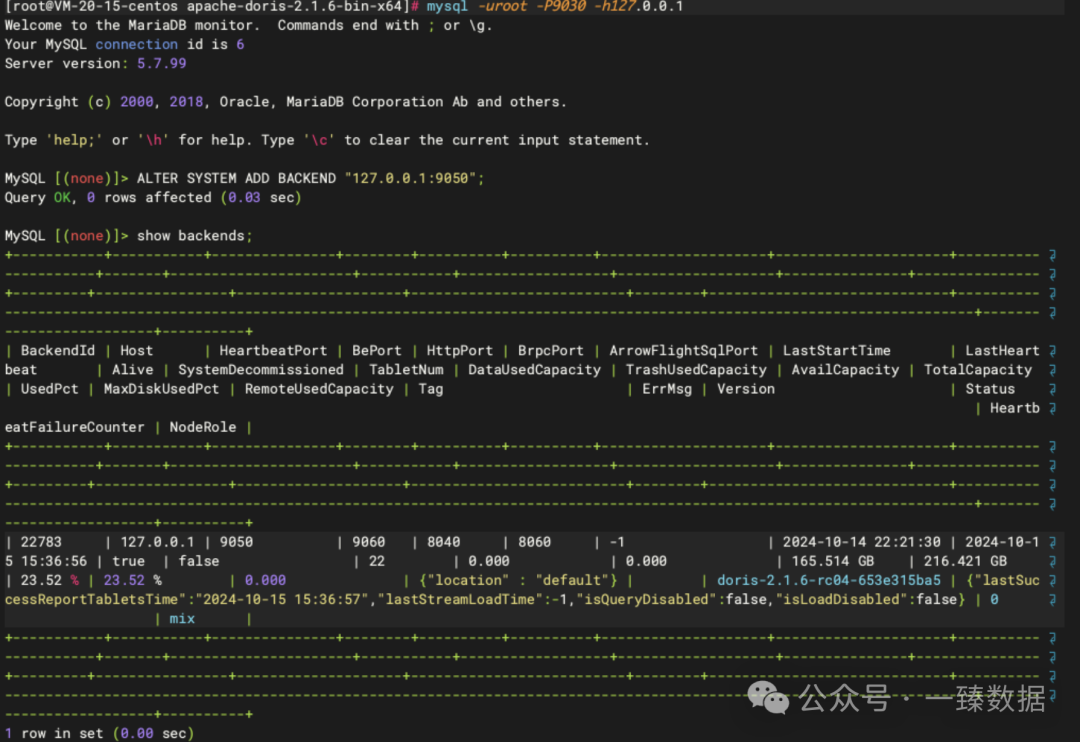Viewport: 1080px width, 742px height.
Task: Click the RemoteUsedCapacity column header
Action: (x=319, y=389)
